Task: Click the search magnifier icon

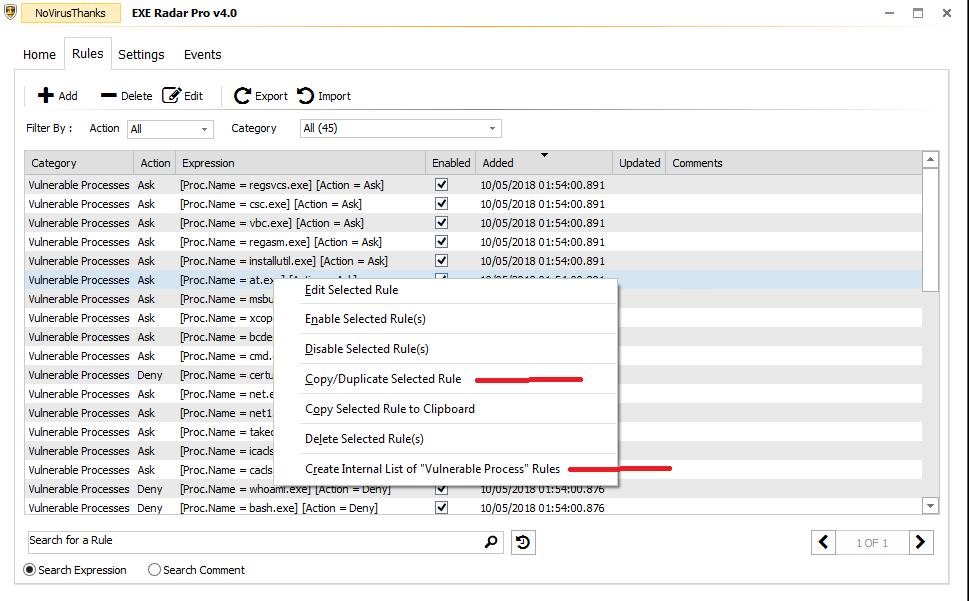Action: tap(491, 542)
